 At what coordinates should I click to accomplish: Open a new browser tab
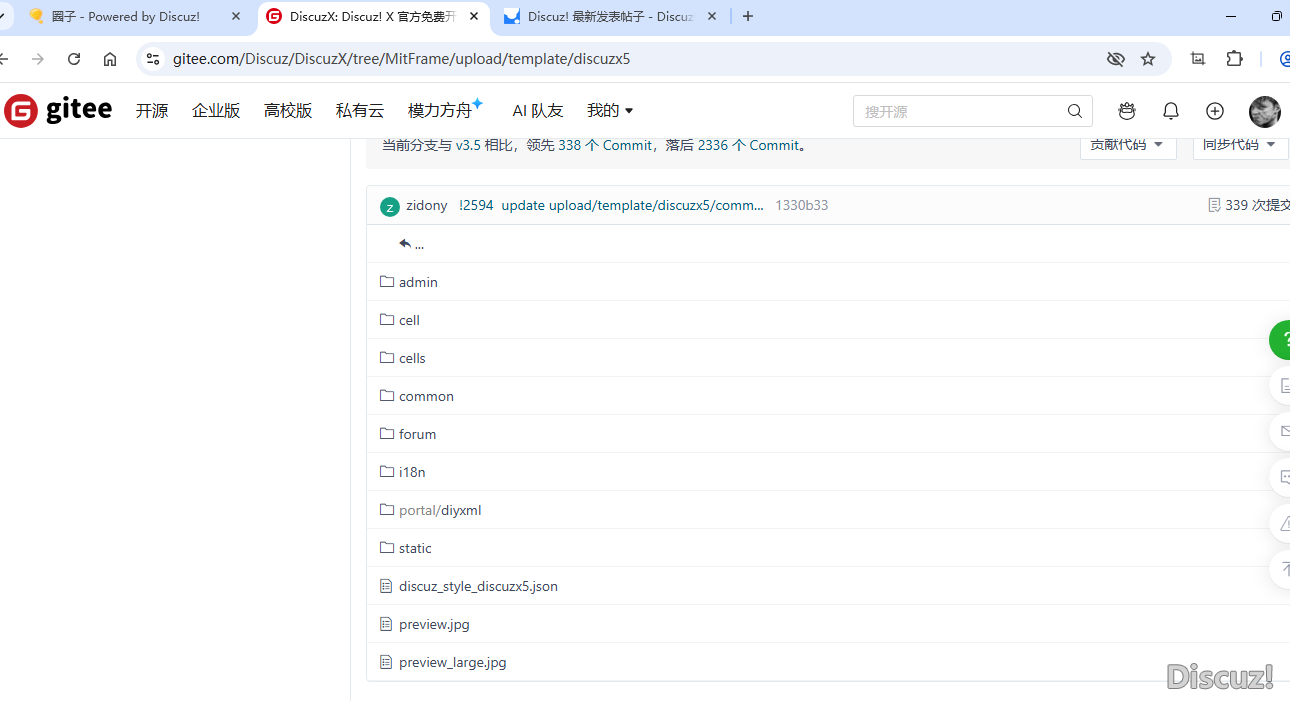coord(748,17)
